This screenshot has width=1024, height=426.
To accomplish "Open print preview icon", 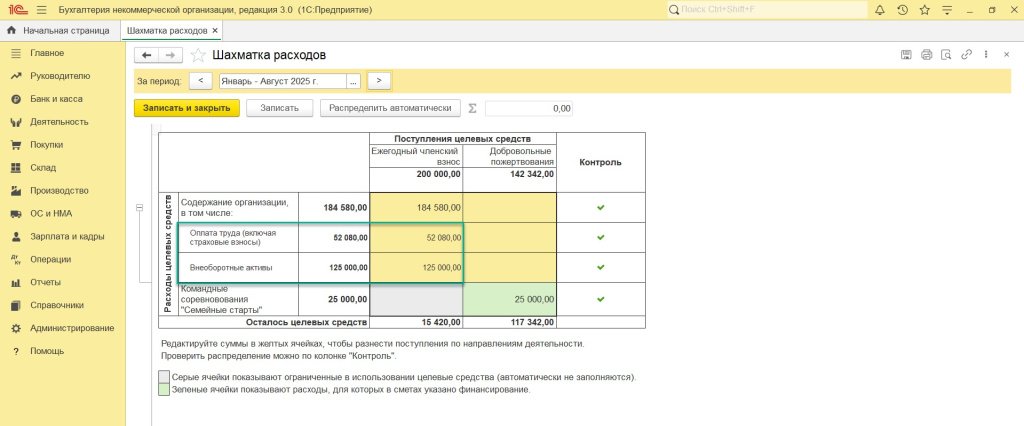I will click(x=948, y=54).
